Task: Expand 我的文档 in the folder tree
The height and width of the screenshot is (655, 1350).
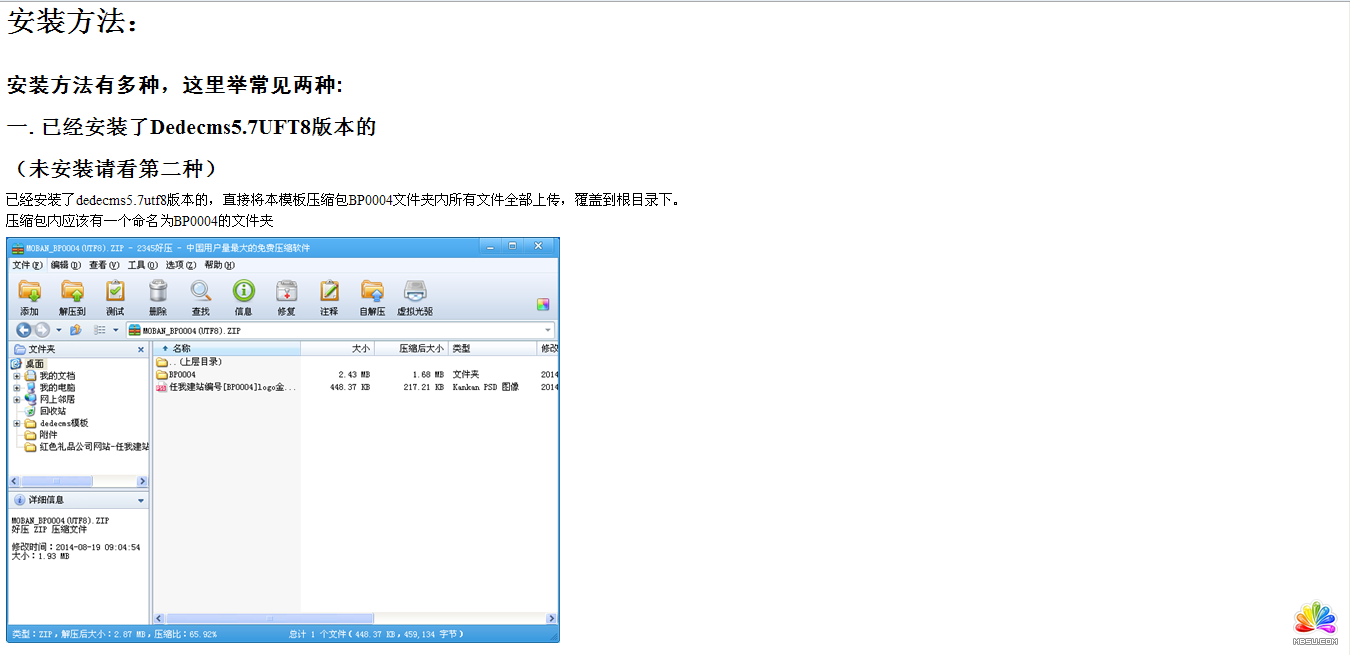Action: click(17, 375)
